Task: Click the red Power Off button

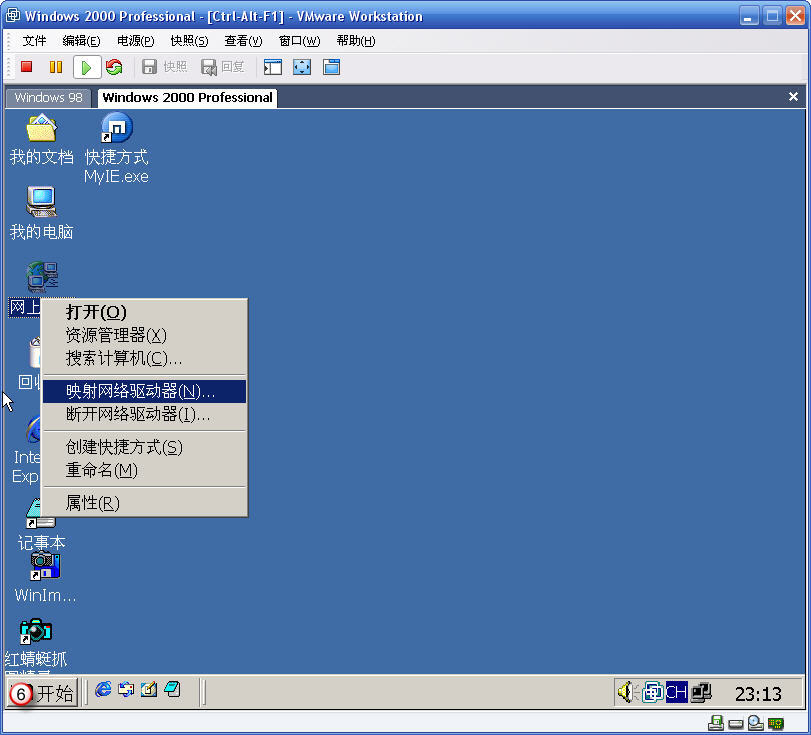Action: (x=26, y=67)
